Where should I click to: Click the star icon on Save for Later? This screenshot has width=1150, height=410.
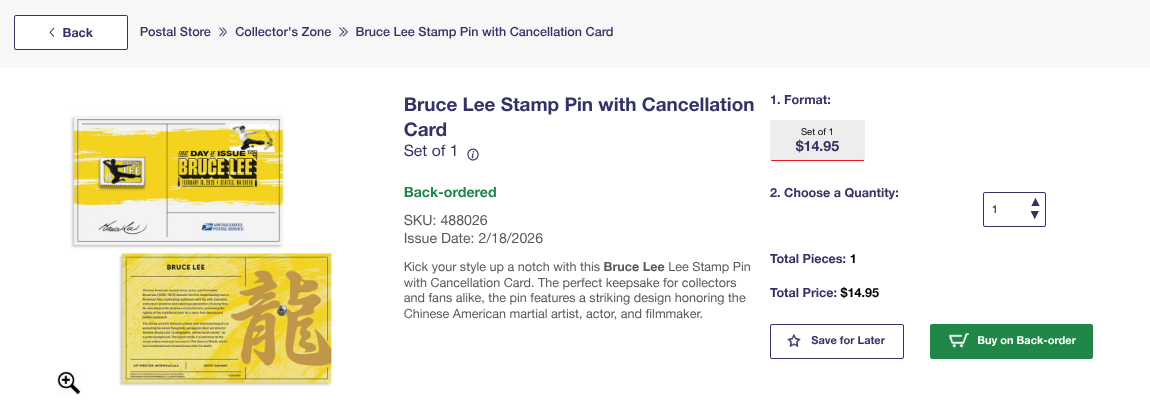[794, 341]
